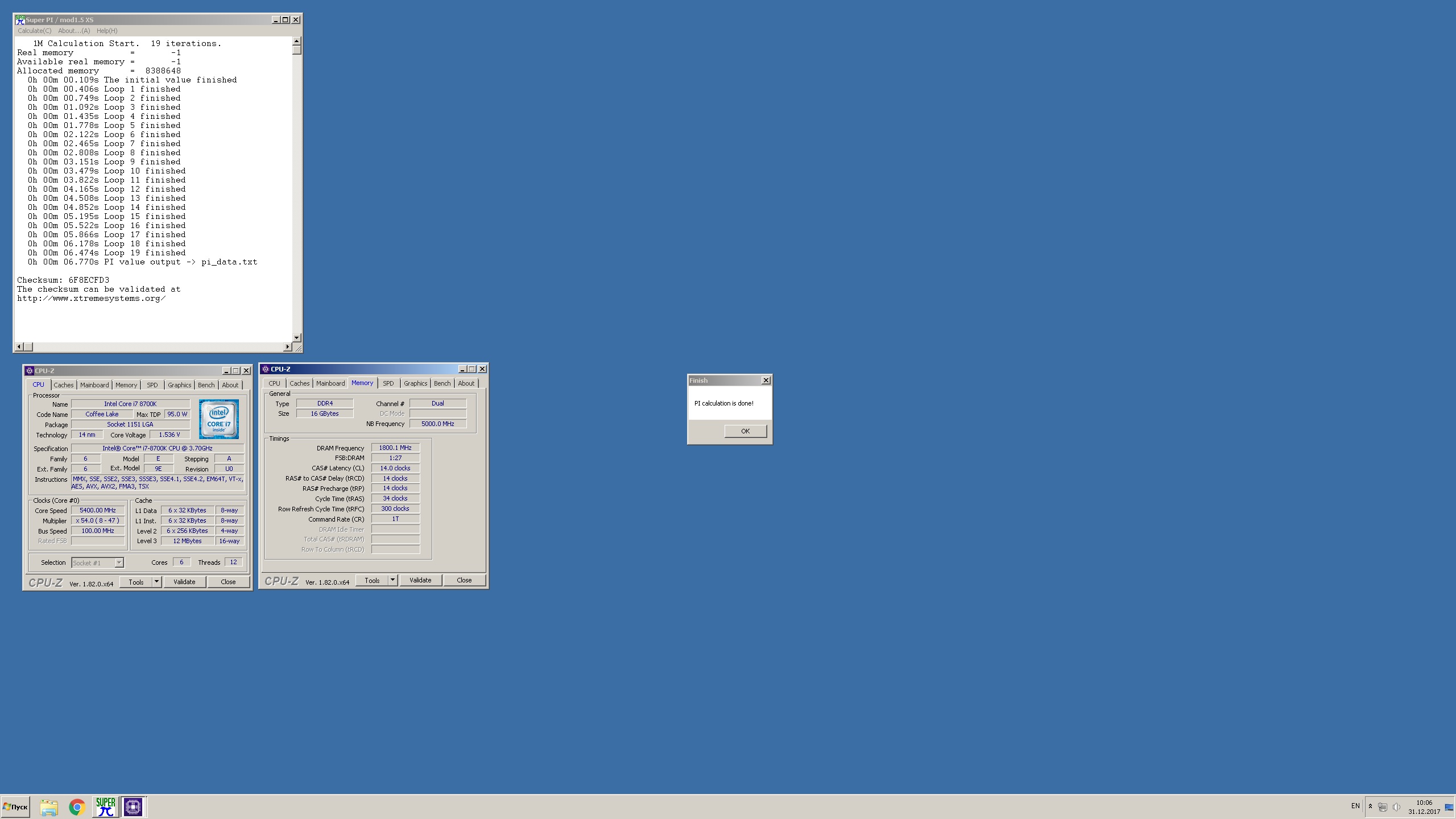
Task: Click left CPU-Z window title icon
Action: pos(30,371)
